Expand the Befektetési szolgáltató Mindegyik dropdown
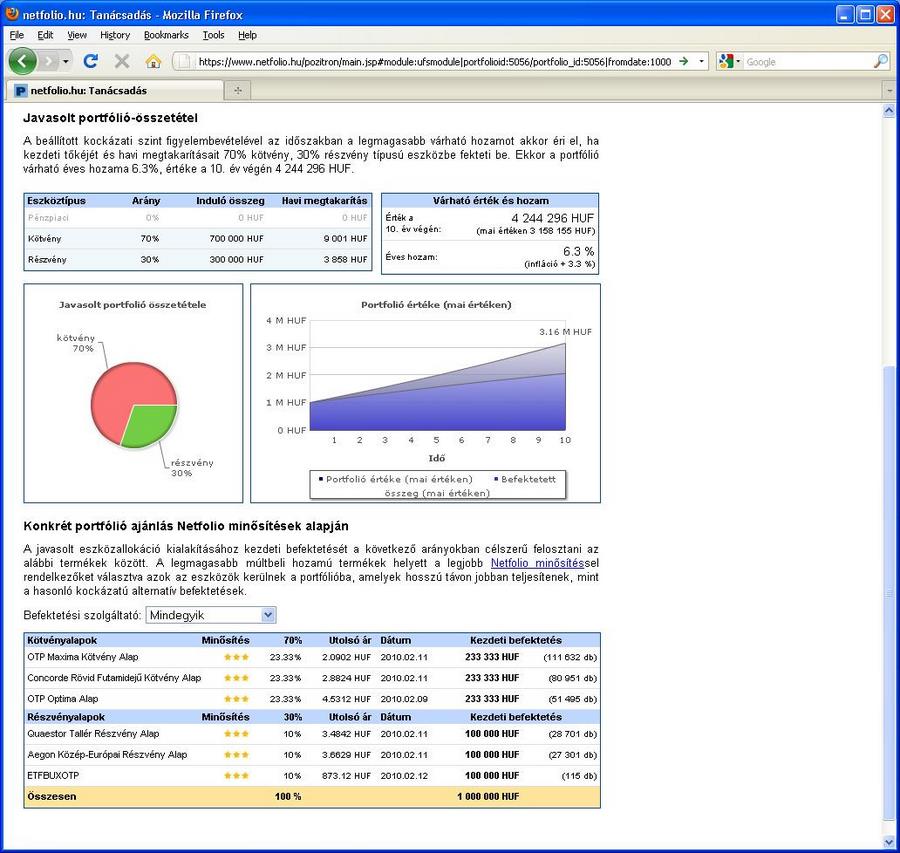The height and width of the screenshot is (853, 900). click(211, 615)
